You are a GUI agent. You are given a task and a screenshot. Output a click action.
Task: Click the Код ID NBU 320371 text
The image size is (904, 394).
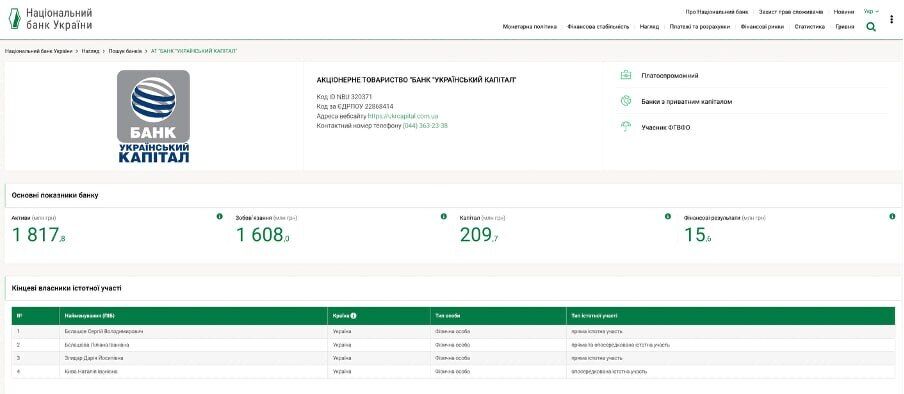click(344, 97)
